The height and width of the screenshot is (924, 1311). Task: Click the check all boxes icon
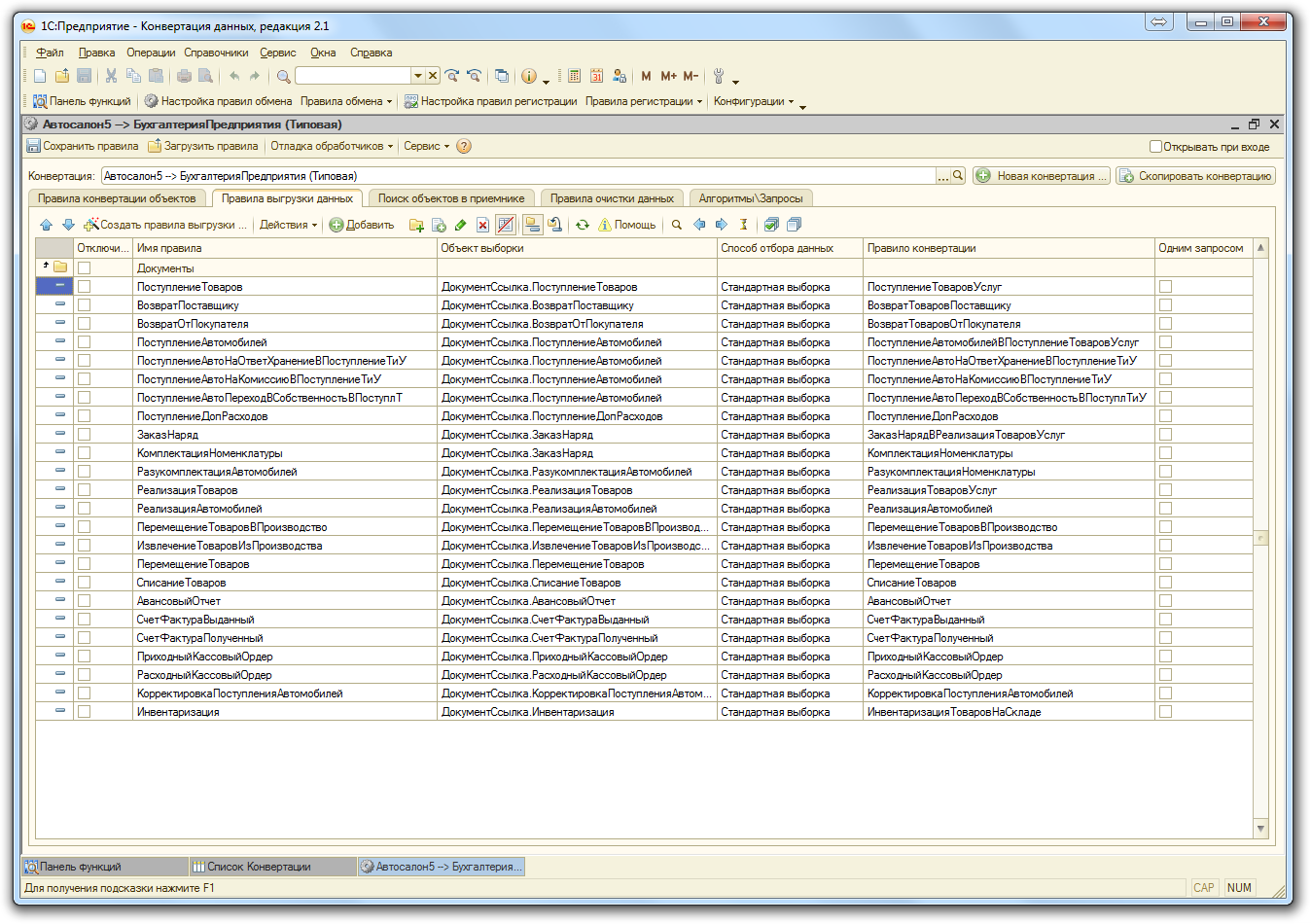771,225
